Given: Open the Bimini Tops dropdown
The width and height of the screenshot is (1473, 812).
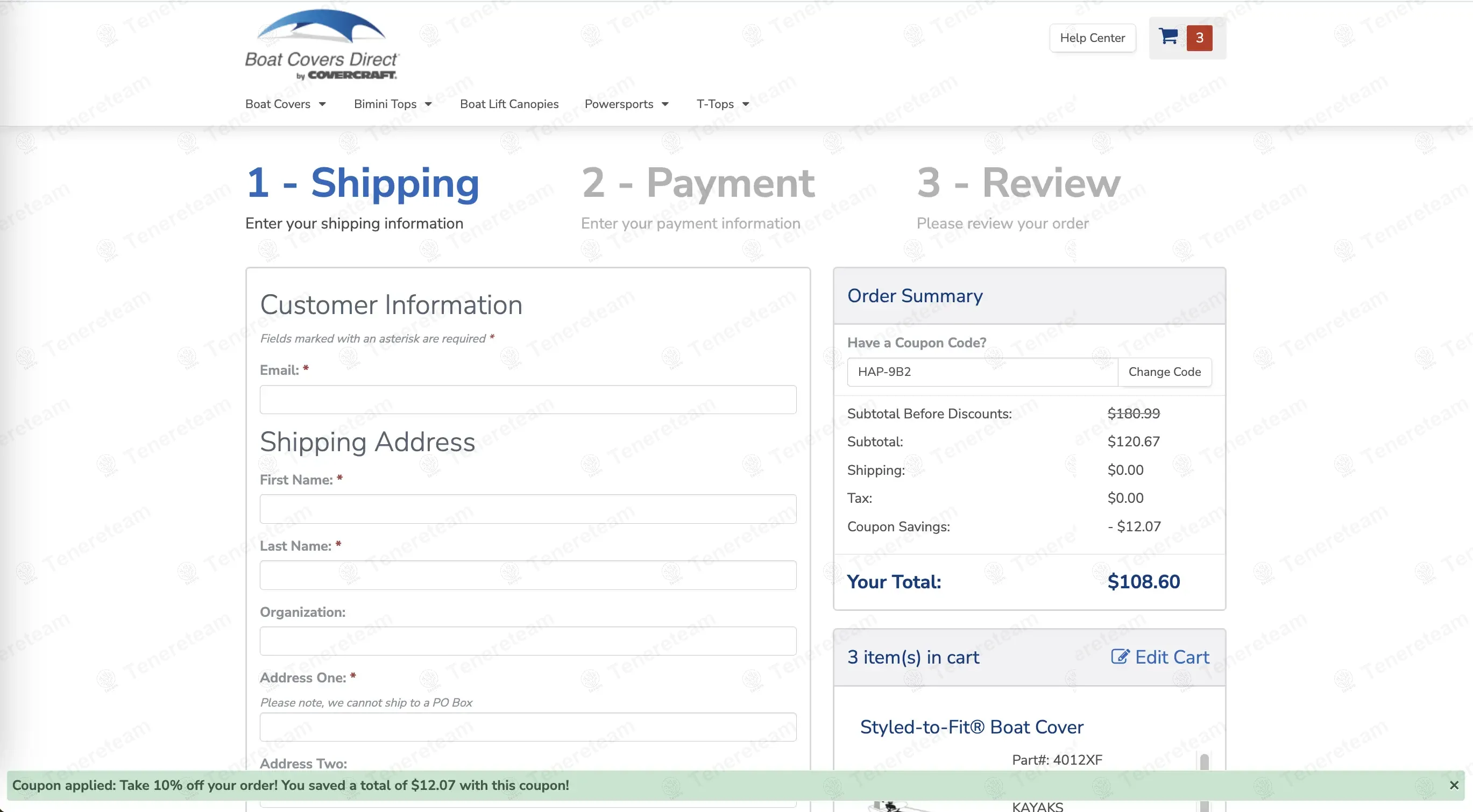Looking at the screenshot, I should click(x=392, y=104).
